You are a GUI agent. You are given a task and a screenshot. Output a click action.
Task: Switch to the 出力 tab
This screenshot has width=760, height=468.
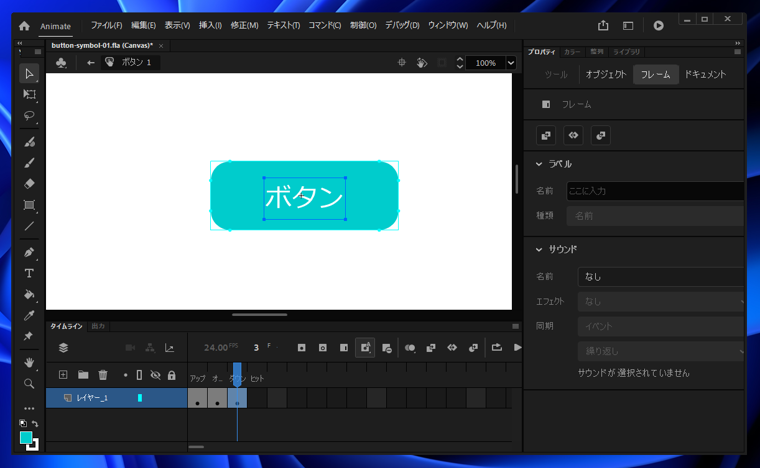coord(98,326)
